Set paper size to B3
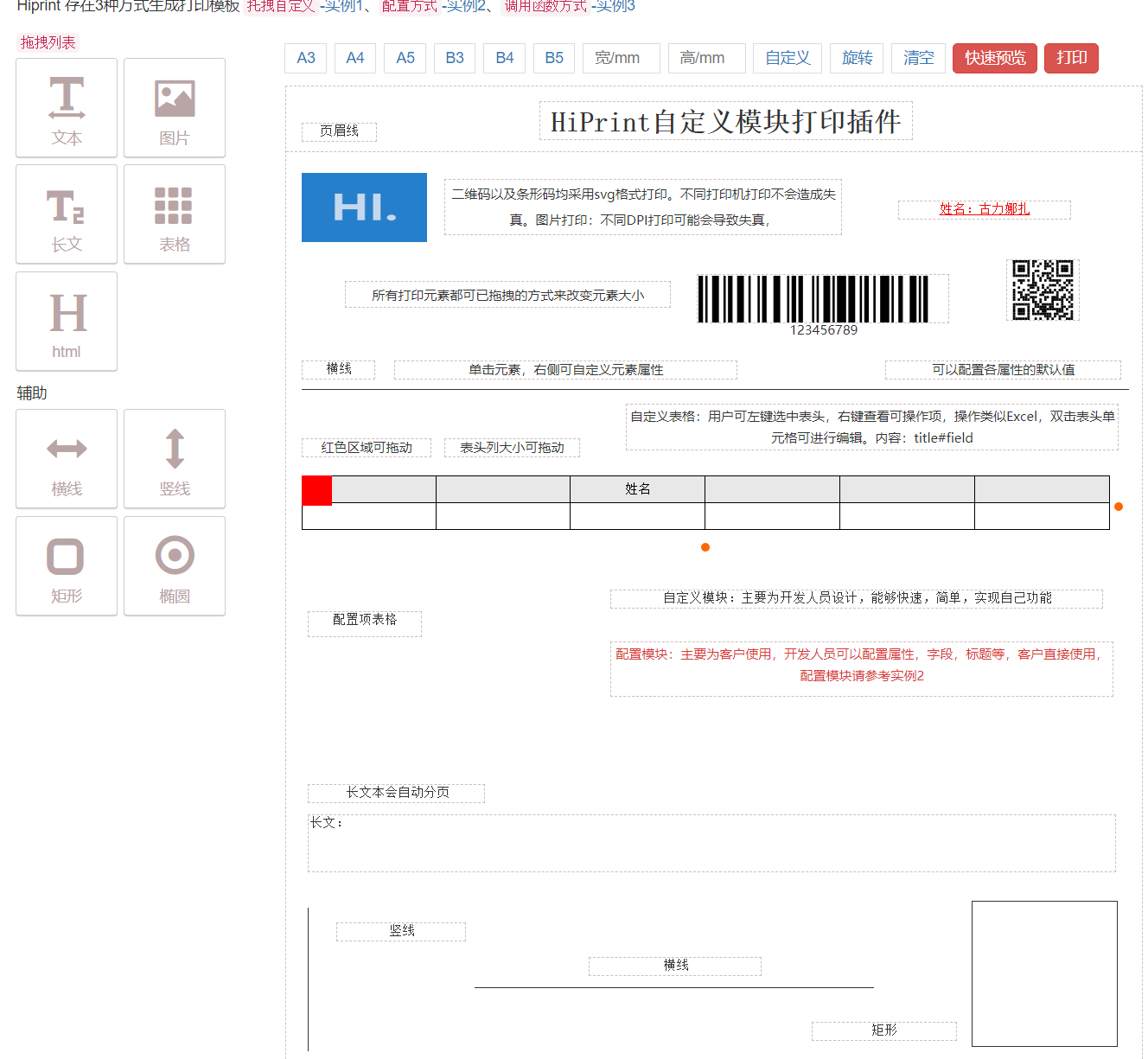1148x1059 pixels. [455, 58]
